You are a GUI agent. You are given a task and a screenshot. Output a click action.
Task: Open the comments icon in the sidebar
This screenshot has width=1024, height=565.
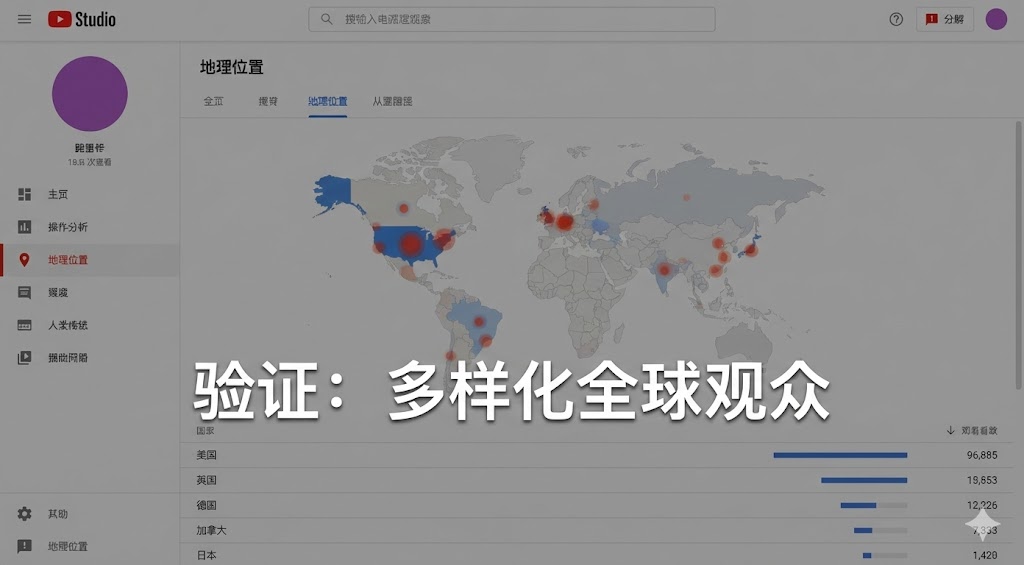(25, 292)
